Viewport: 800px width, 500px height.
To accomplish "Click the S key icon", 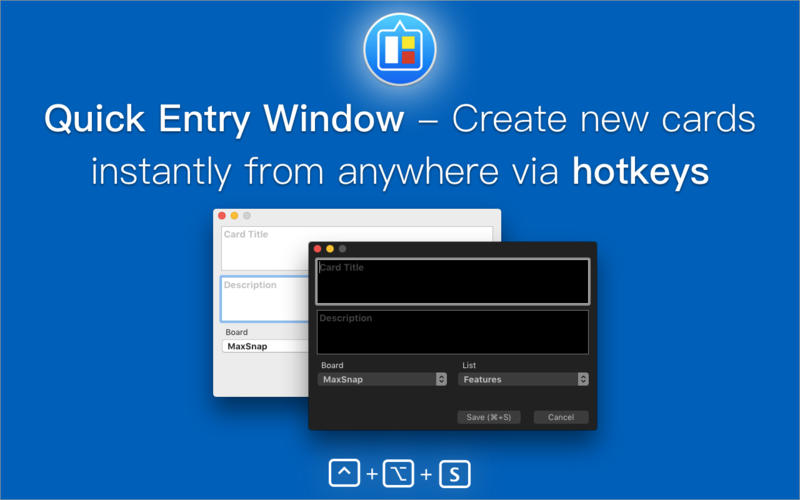I will [x=455, y=474].
